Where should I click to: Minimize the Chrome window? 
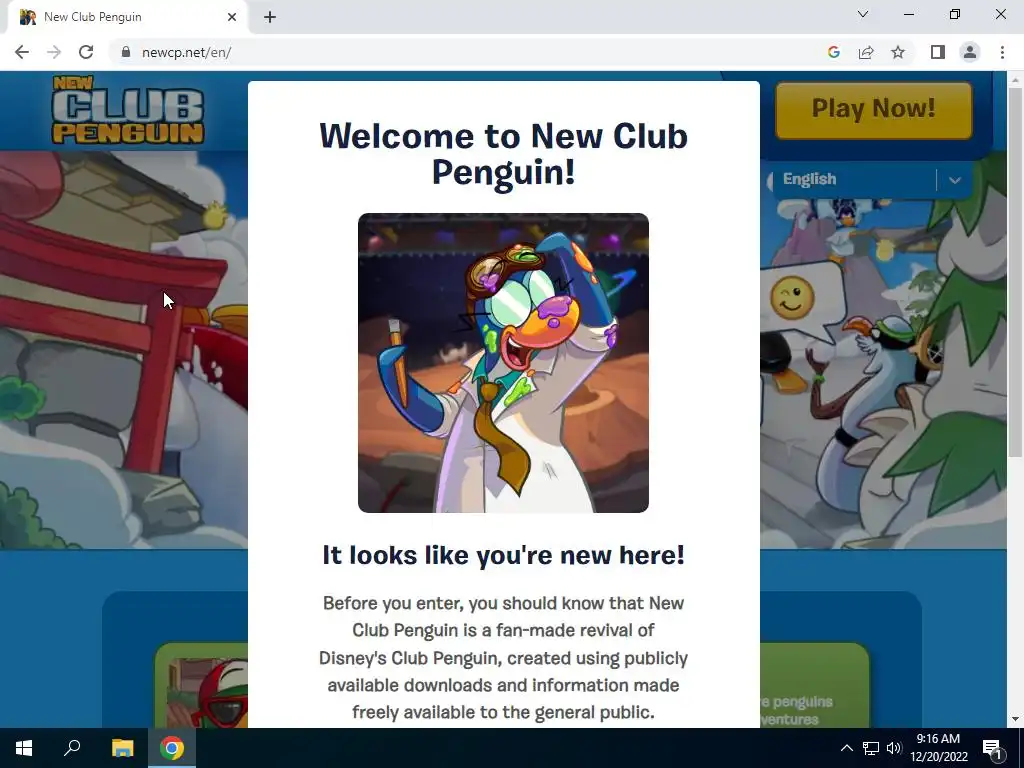(x=909, y=14)
